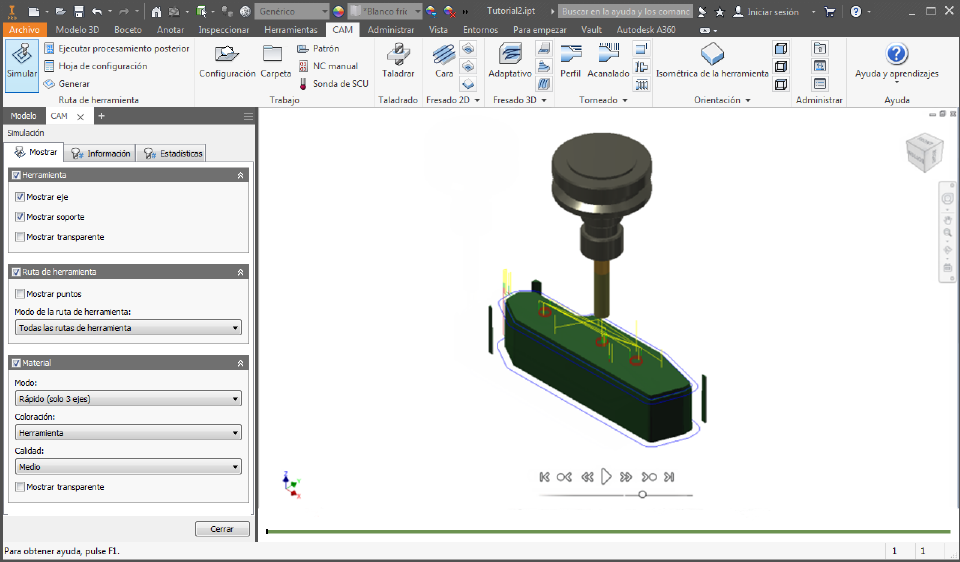Enable Mostrar transparente under Herramienta

coord(20,237)
